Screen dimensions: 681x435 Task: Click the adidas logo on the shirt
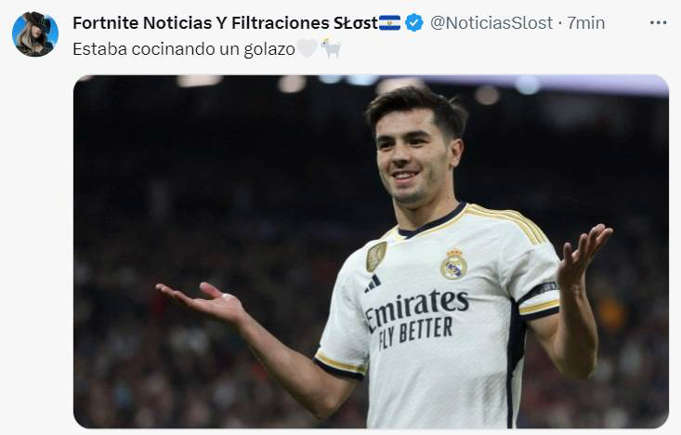373,284
